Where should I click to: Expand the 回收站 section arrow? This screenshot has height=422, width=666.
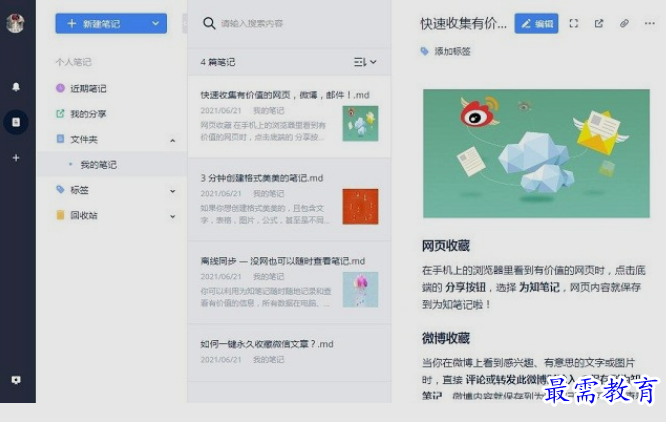172,217
